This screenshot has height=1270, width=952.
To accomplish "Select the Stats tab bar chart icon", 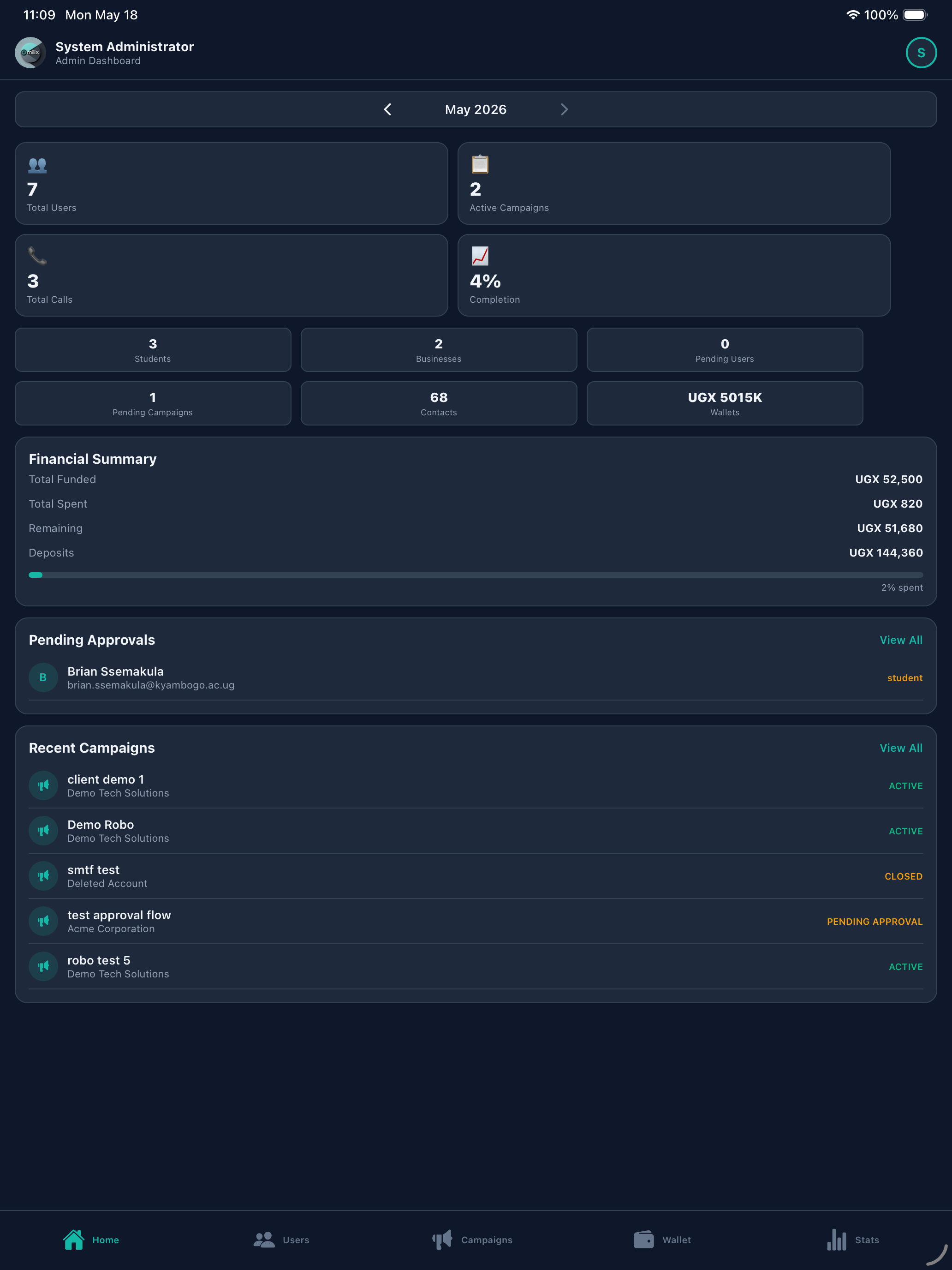I will [836, 1240].
